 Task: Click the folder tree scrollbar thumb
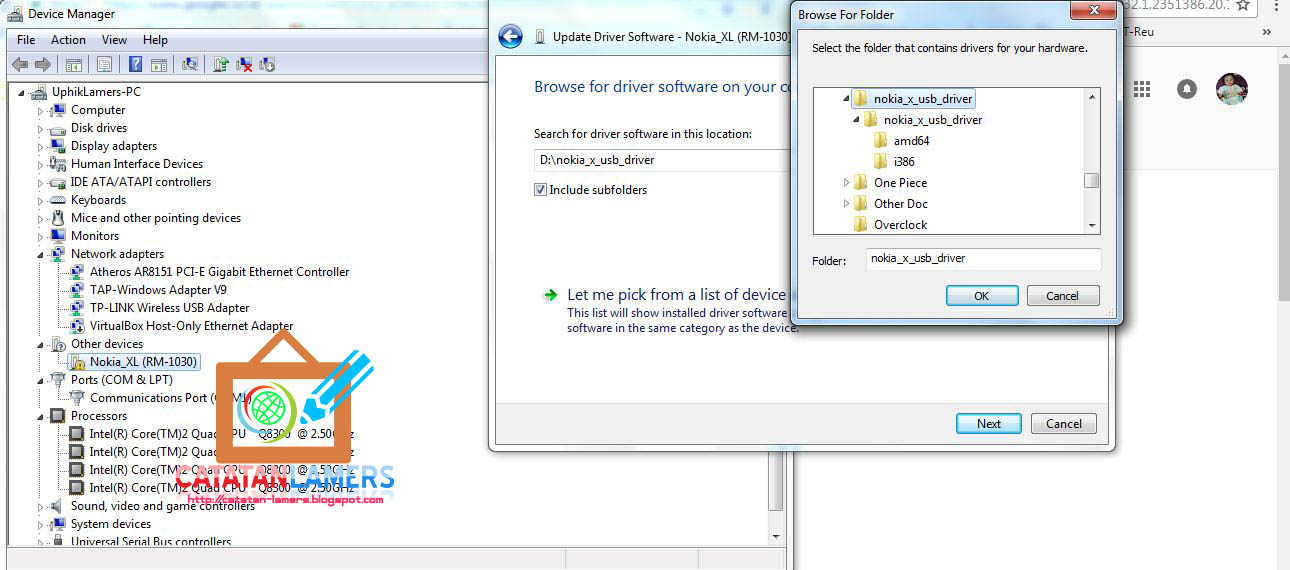pyautogui.click(x=1092, y=181)
